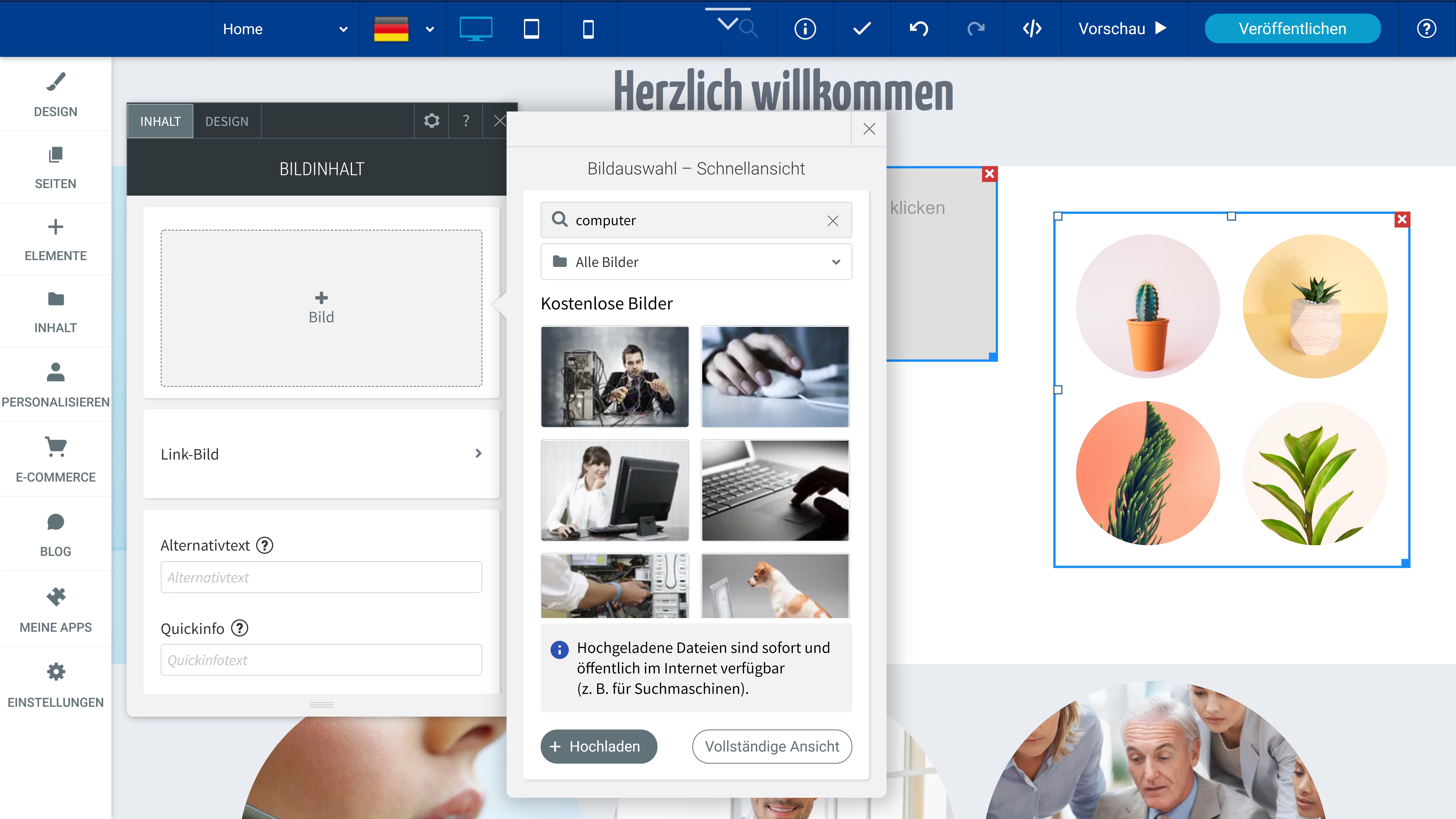Viewport: 1456px width, 819px height.
Task: Click the Alternativtext help icon
Action: click(264, 545)
